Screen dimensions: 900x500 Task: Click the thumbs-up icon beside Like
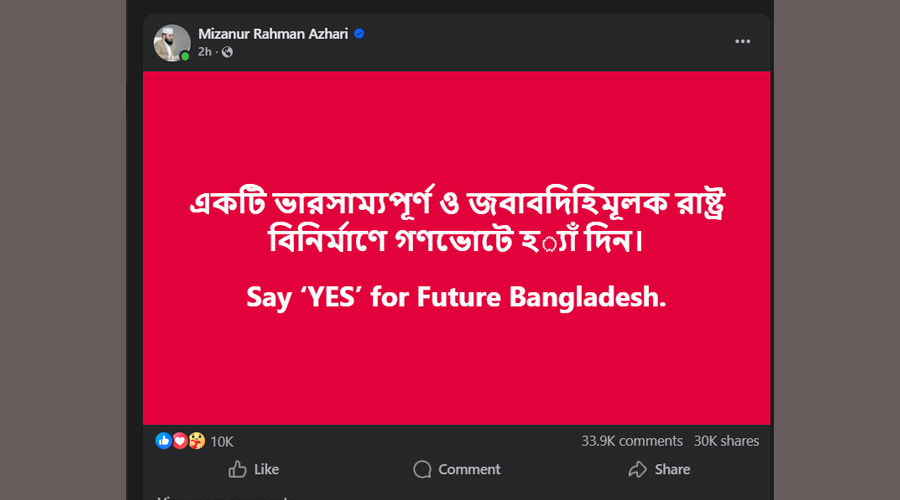point(237,469)
